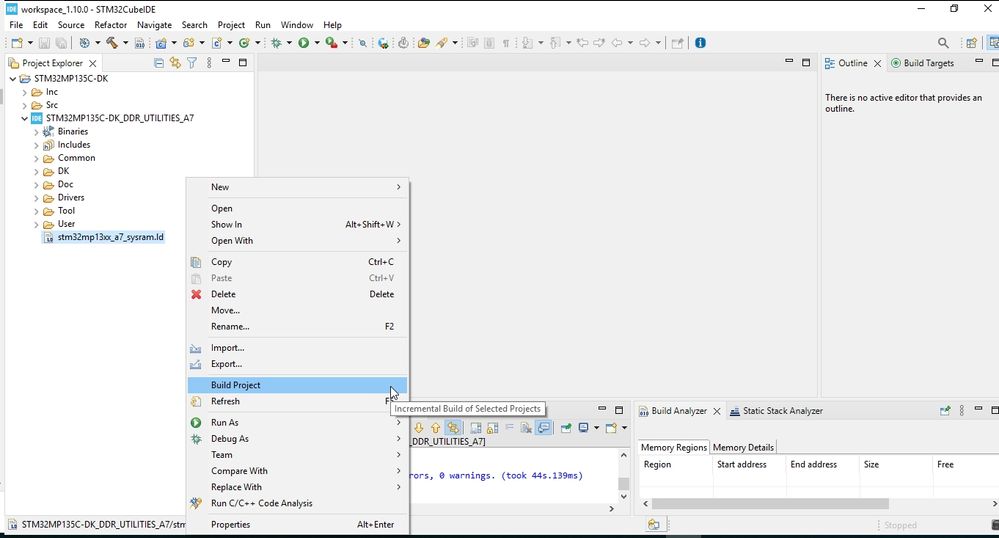Select the Memory Regions tab
The image size is (999, 538).
tap(673, 447)
